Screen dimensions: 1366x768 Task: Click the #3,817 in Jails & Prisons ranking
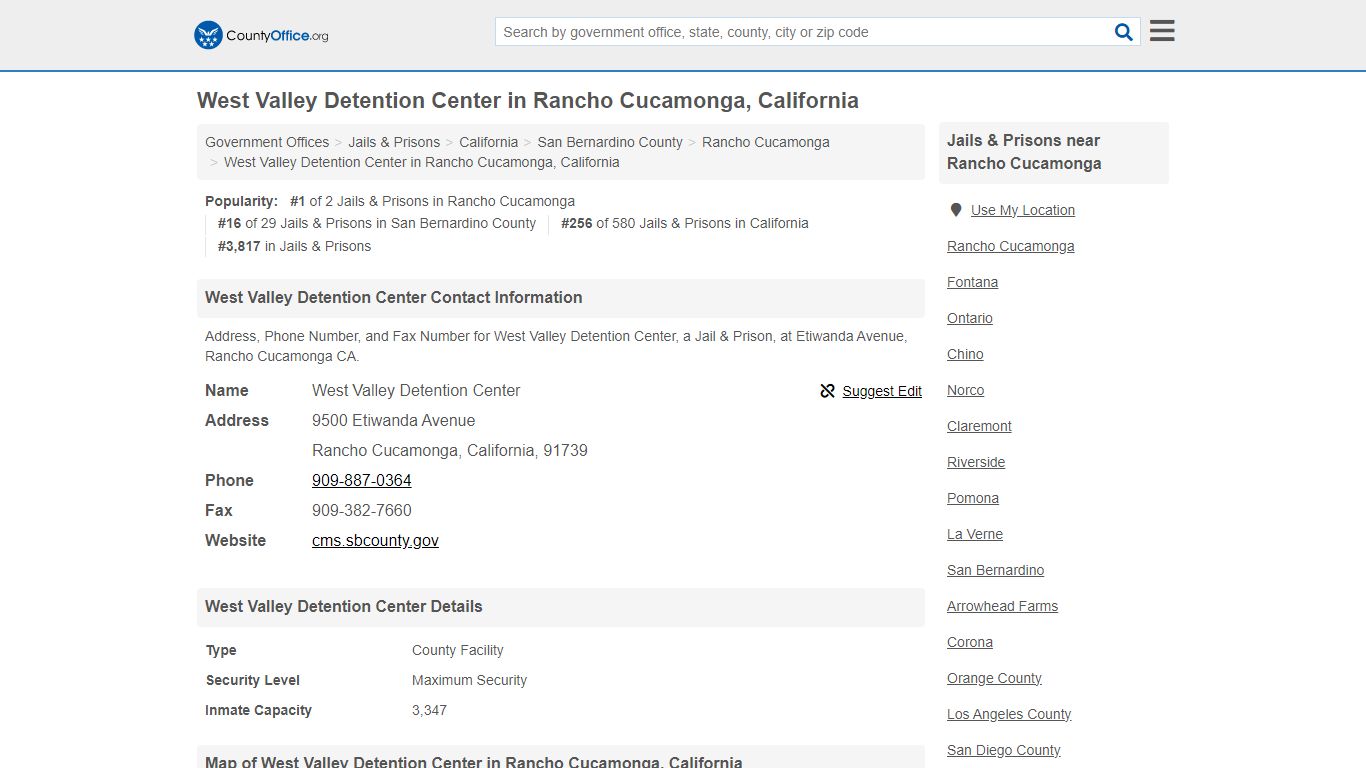tap(295, 246)
